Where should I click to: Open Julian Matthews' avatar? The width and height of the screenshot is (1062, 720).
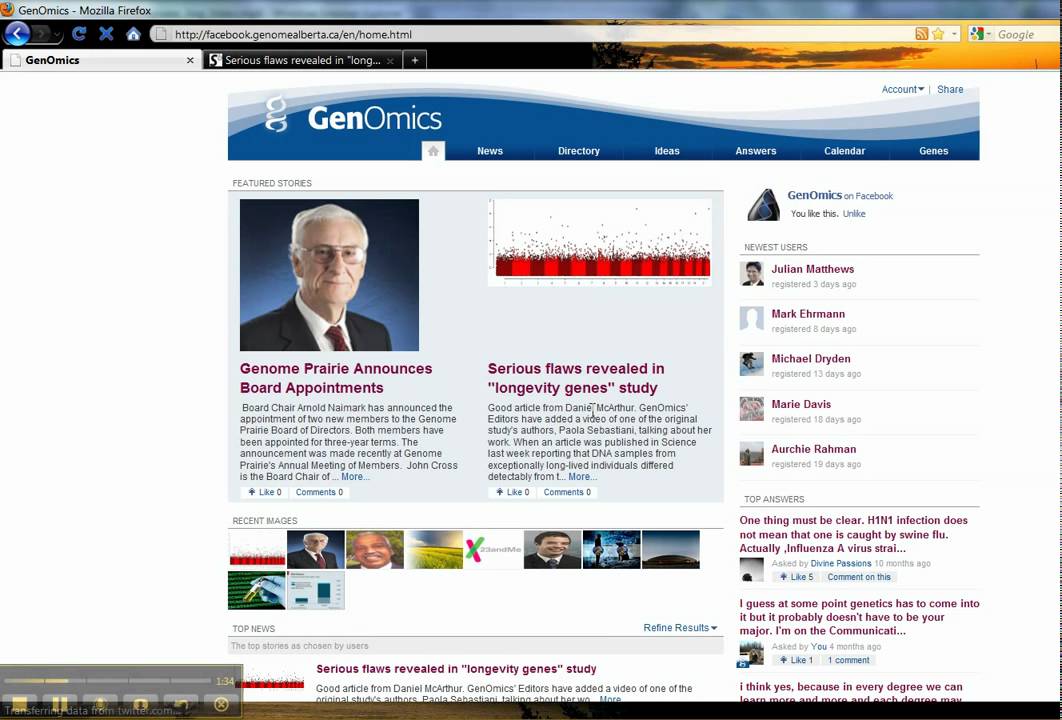(751, 274)
